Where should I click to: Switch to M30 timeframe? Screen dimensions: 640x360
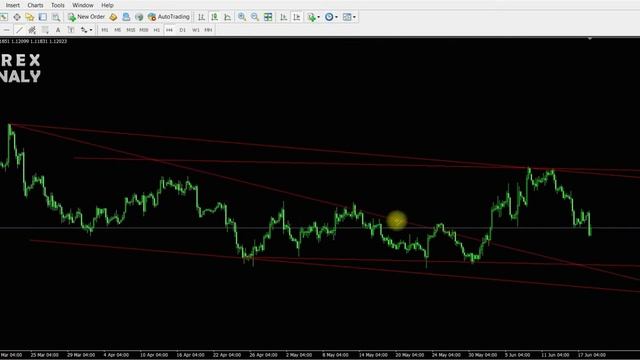144,30
